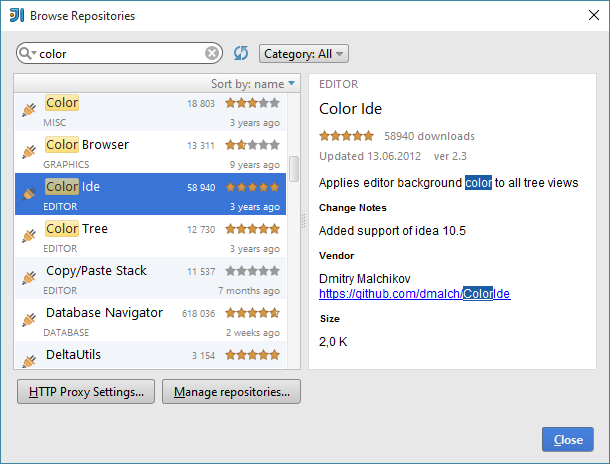Screen dimensions: 610x464
Task: Click the Change Notes heading
Action: (x=352, y=208)
